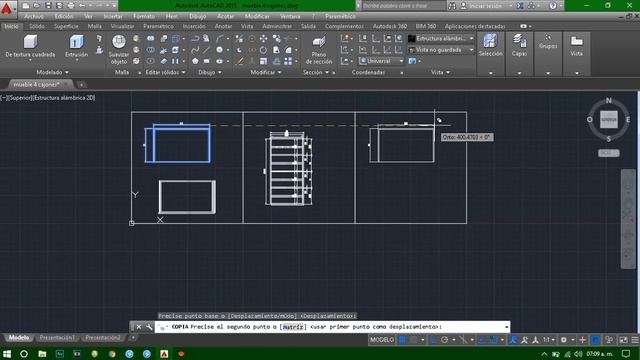Viewport: 640px width, 360px height.
Task: Click the 'Suavizar objeto' mesh tool
Action: 119,49
